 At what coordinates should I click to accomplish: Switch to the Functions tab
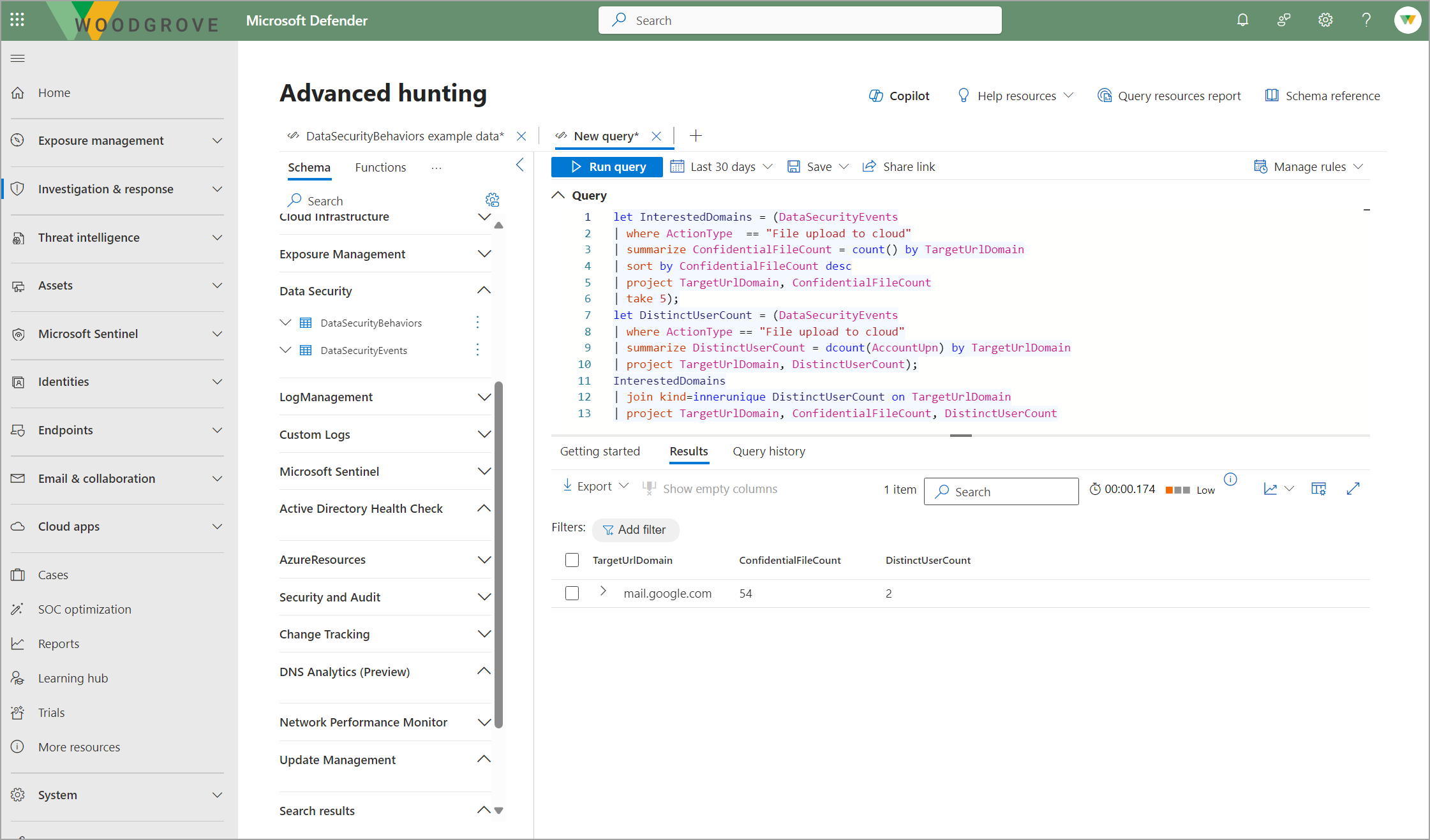pyautogui.click(x=380, y=167)
